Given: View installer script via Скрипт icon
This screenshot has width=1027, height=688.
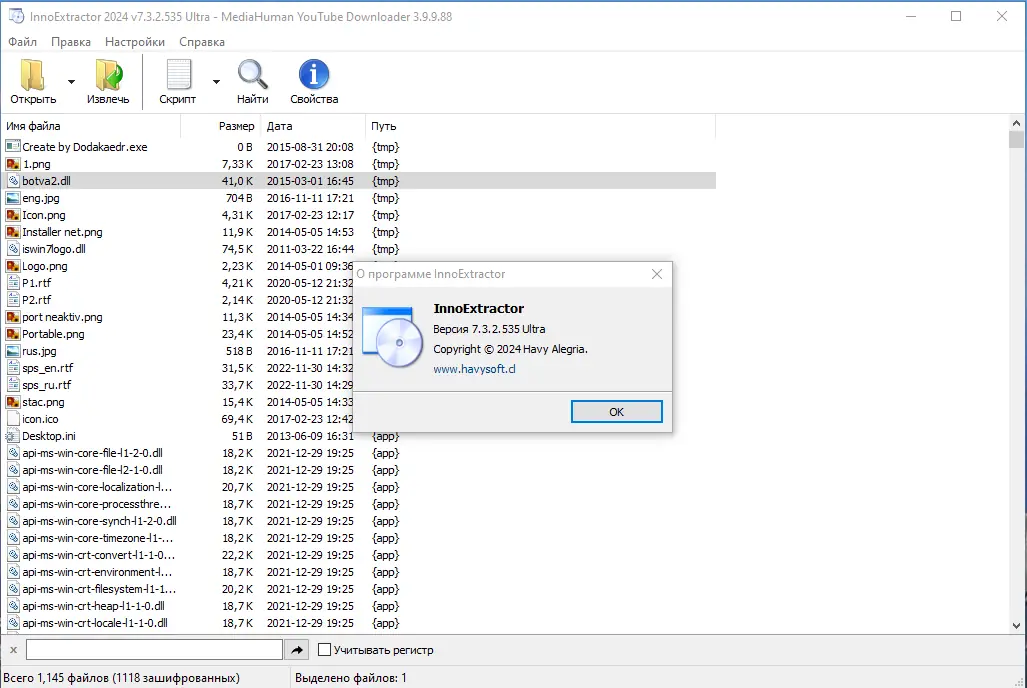Looking at the screenshot, I should click(177, 75).
